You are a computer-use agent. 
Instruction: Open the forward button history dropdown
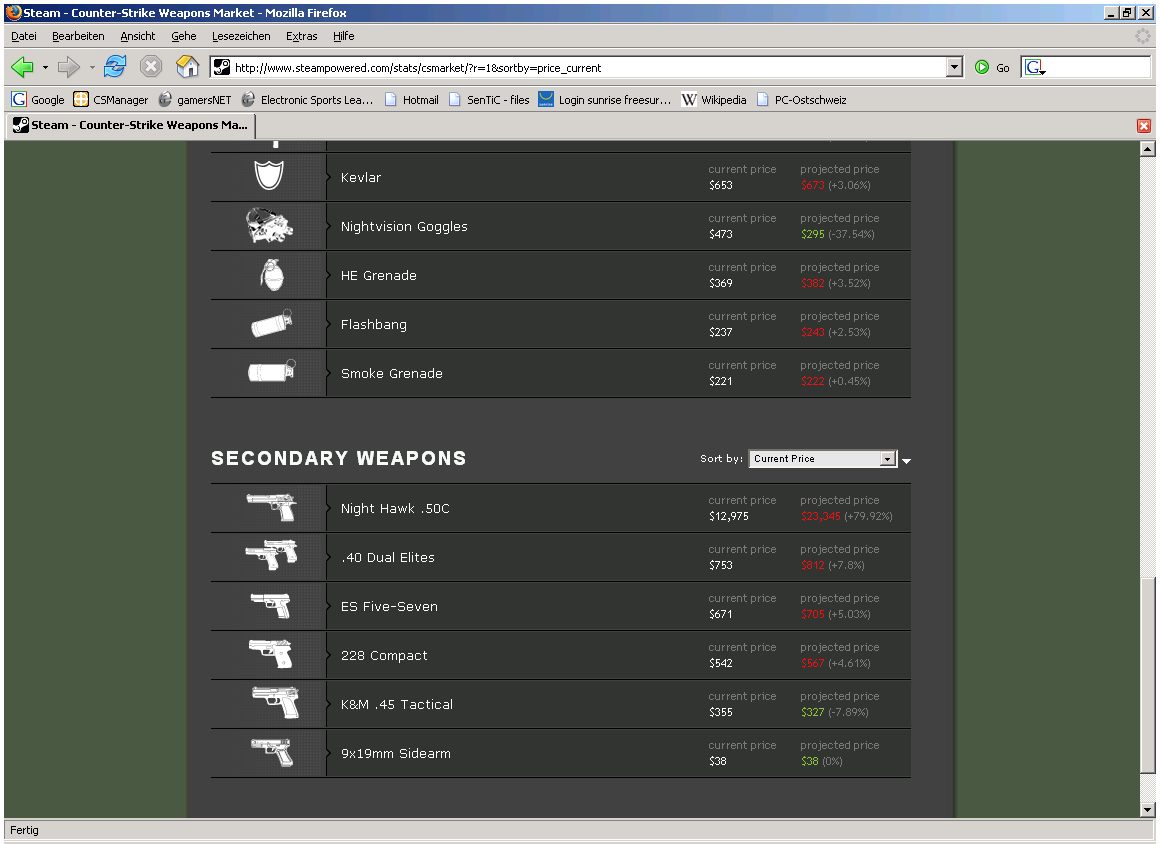(92, 67)
